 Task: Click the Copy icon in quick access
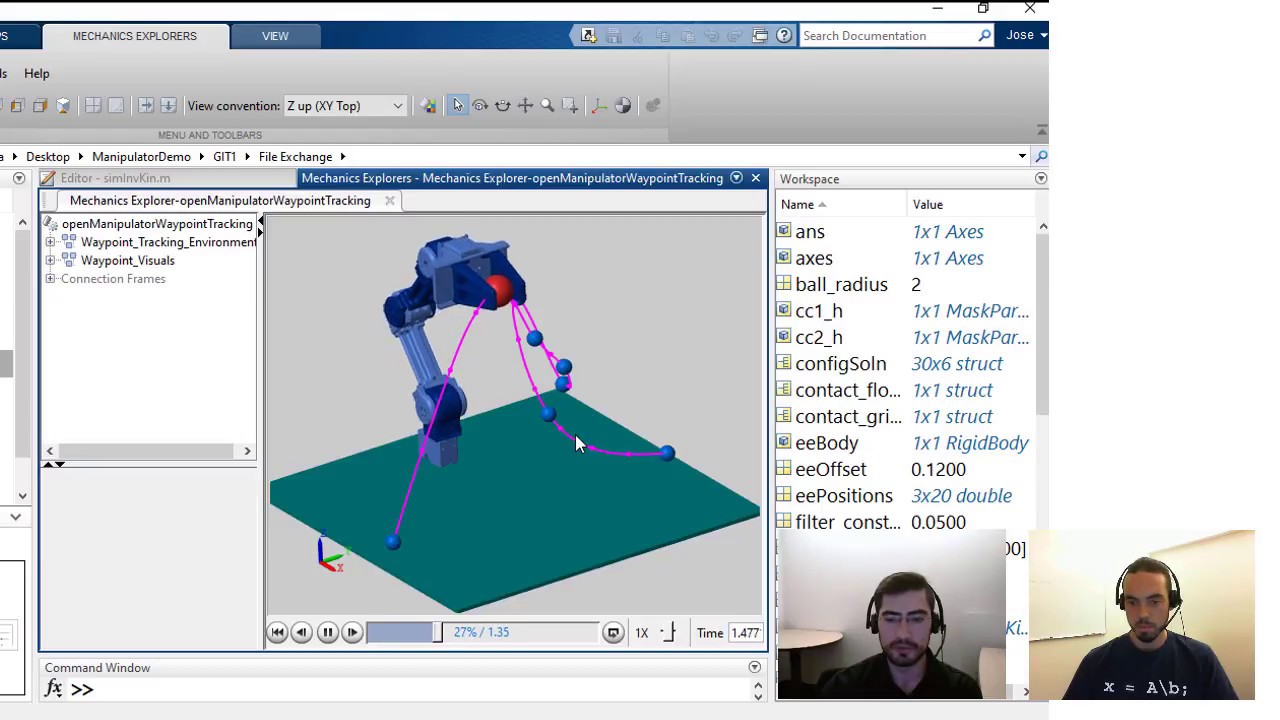click(662, 35)
